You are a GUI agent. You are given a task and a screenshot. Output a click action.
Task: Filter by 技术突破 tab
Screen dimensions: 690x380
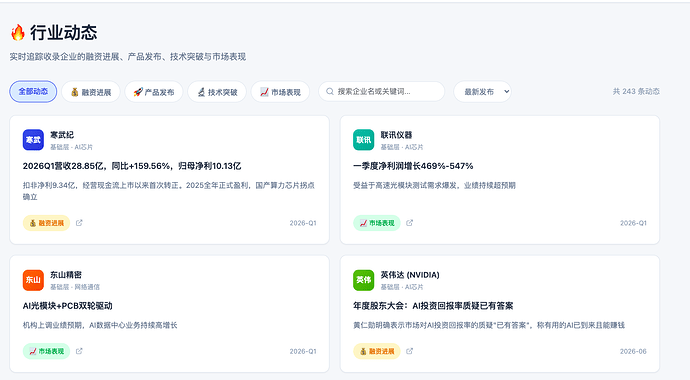click(x=217, y=92)
